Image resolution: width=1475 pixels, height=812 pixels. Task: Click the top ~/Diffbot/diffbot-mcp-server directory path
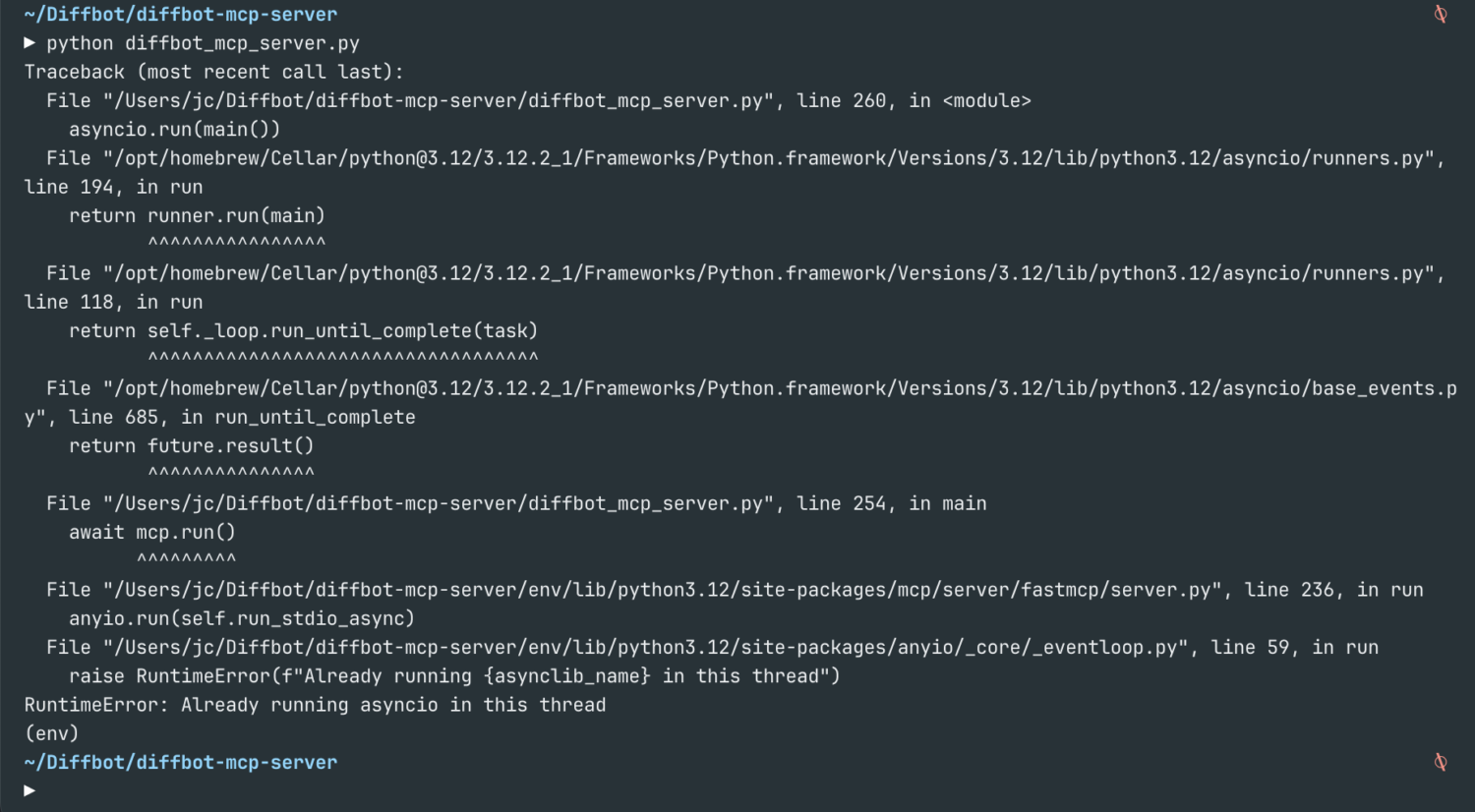pos(181,15)
